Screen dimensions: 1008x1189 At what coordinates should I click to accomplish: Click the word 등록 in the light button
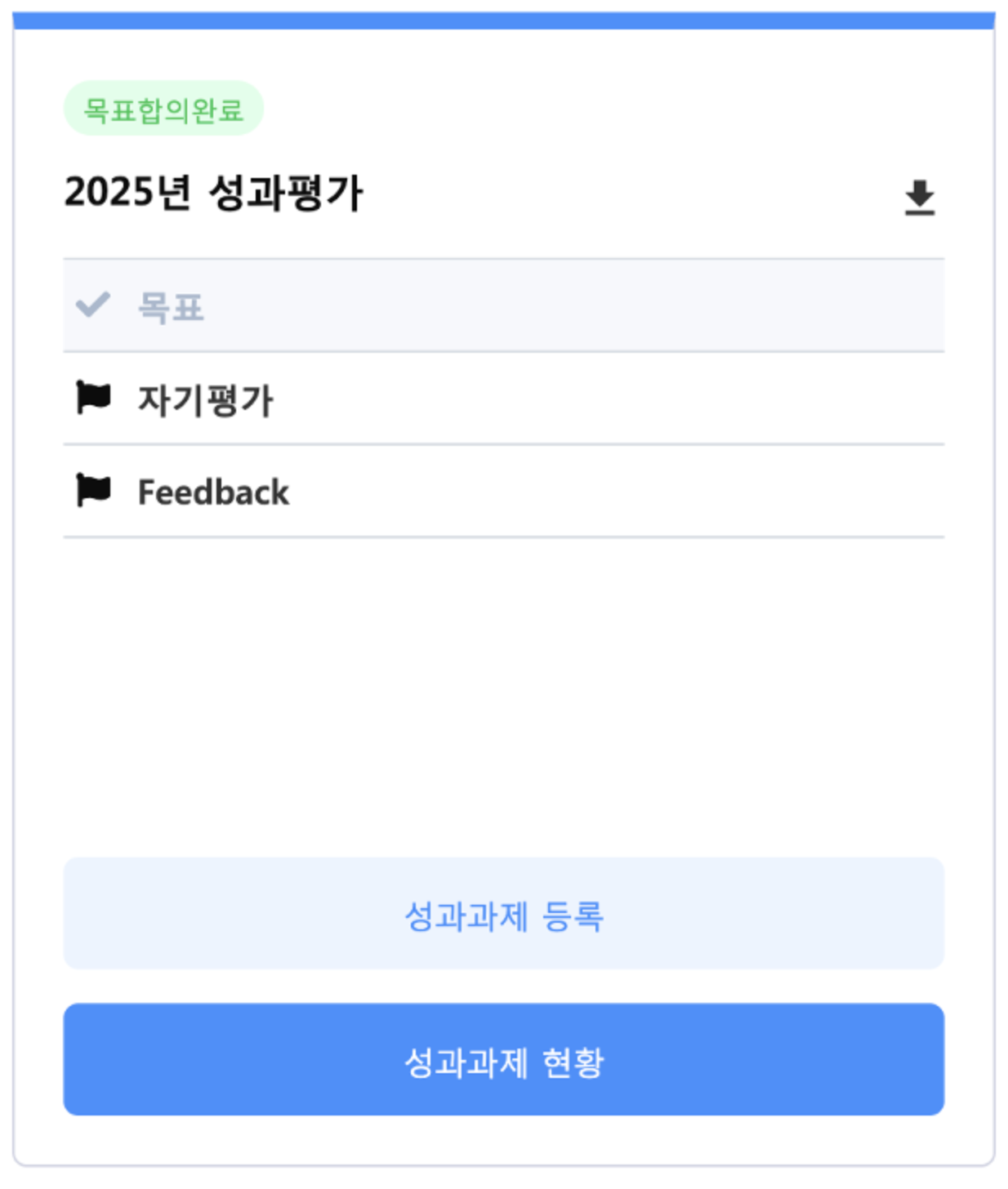coord(573,916)
